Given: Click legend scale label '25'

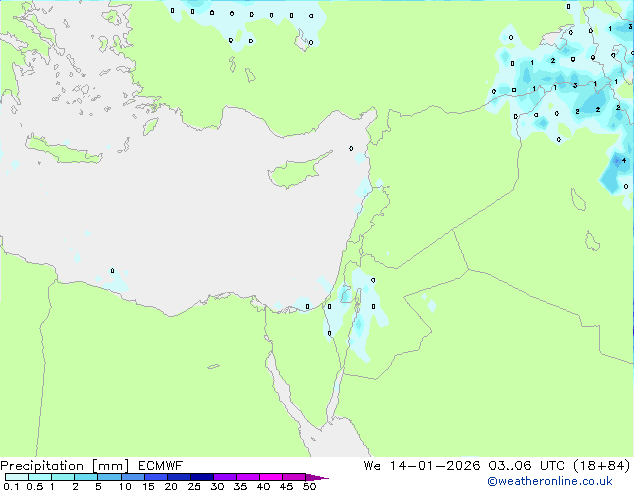Looking at the screenshot, I should tap(194, 486).
